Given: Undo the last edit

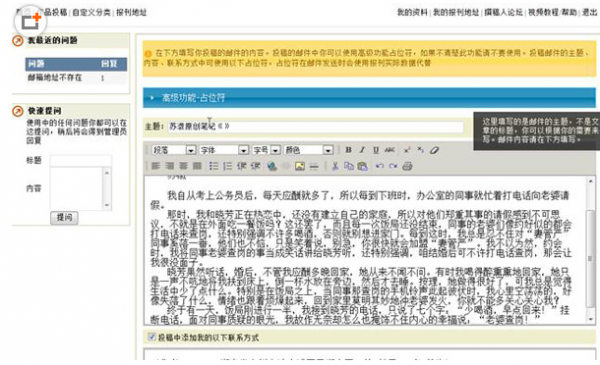Looking at the screenshot, I should coord(379,166).
